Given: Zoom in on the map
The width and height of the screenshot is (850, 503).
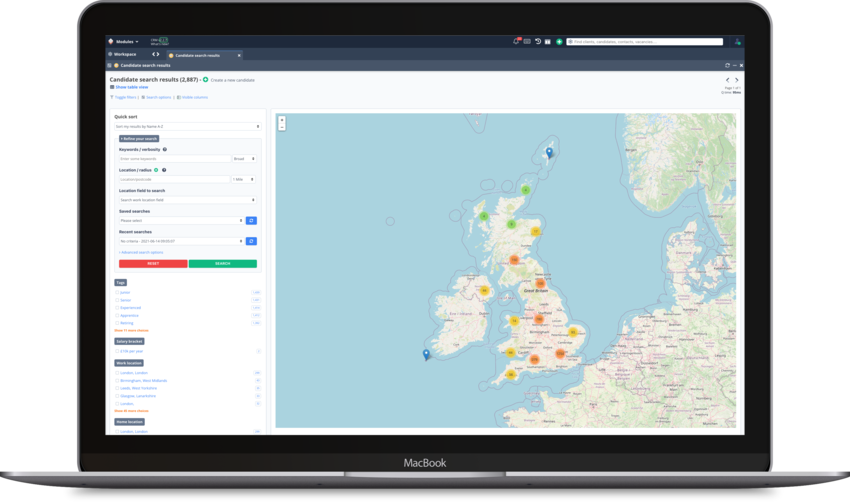Looking at the screenshot, I should (282, 120).
